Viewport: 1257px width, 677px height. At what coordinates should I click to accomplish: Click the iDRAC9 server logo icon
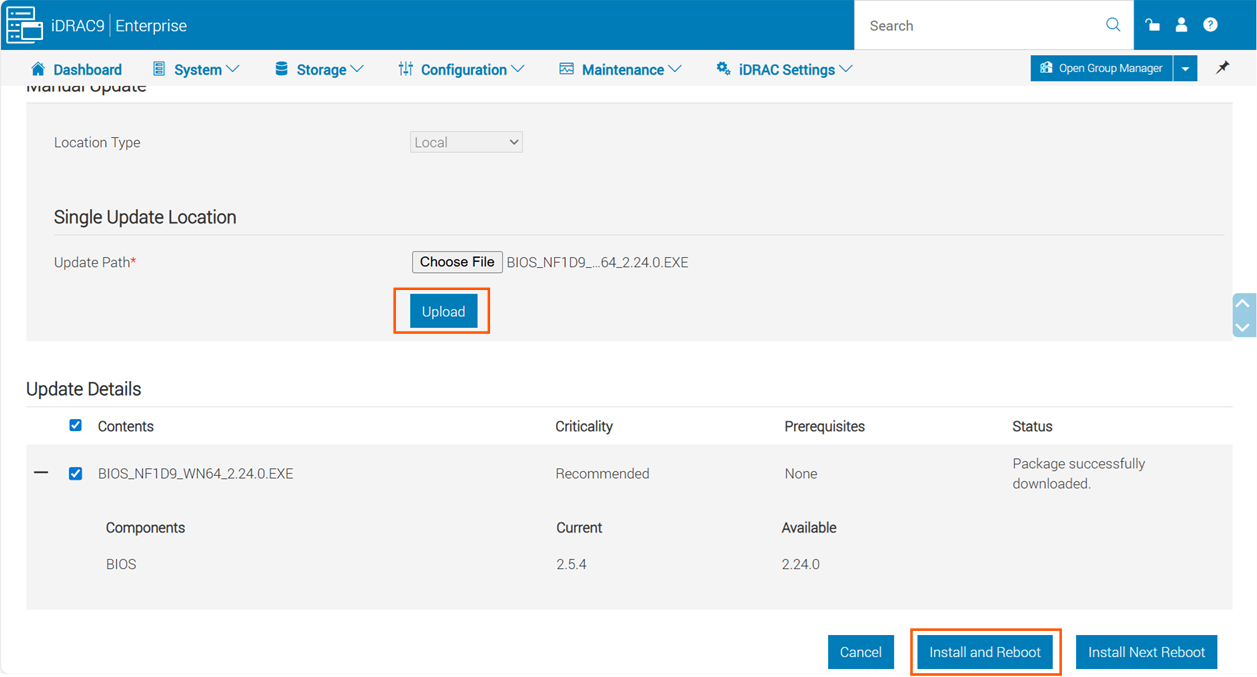click(25, 25)
